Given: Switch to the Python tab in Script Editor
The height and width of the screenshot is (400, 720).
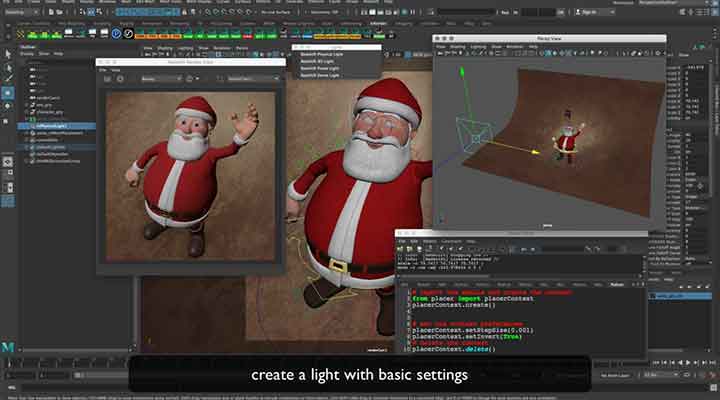Looking at the screenshot, I should coord(617,284).
